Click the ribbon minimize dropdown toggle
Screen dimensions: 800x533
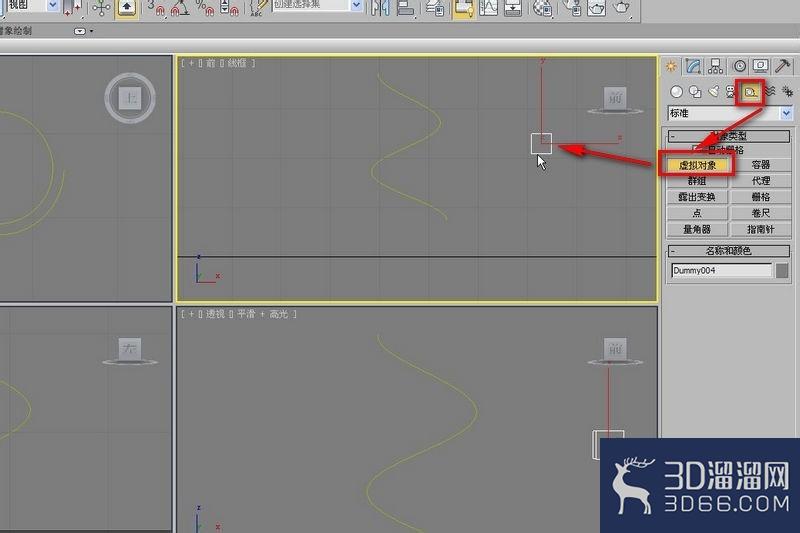[80, 31]
